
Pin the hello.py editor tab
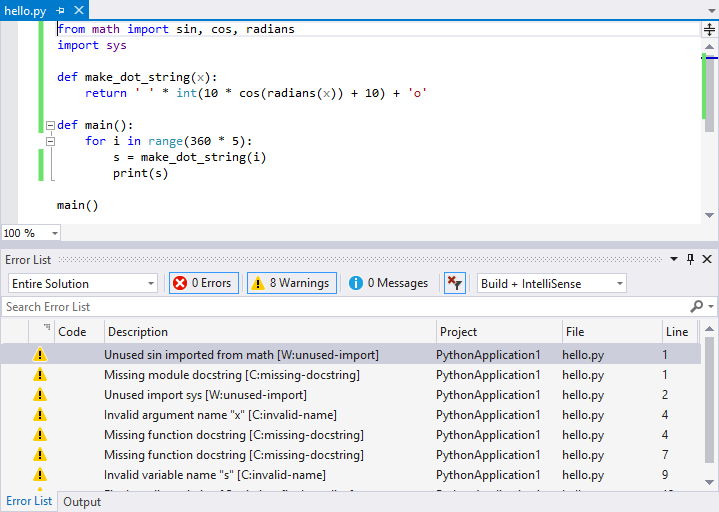point(61,10)
